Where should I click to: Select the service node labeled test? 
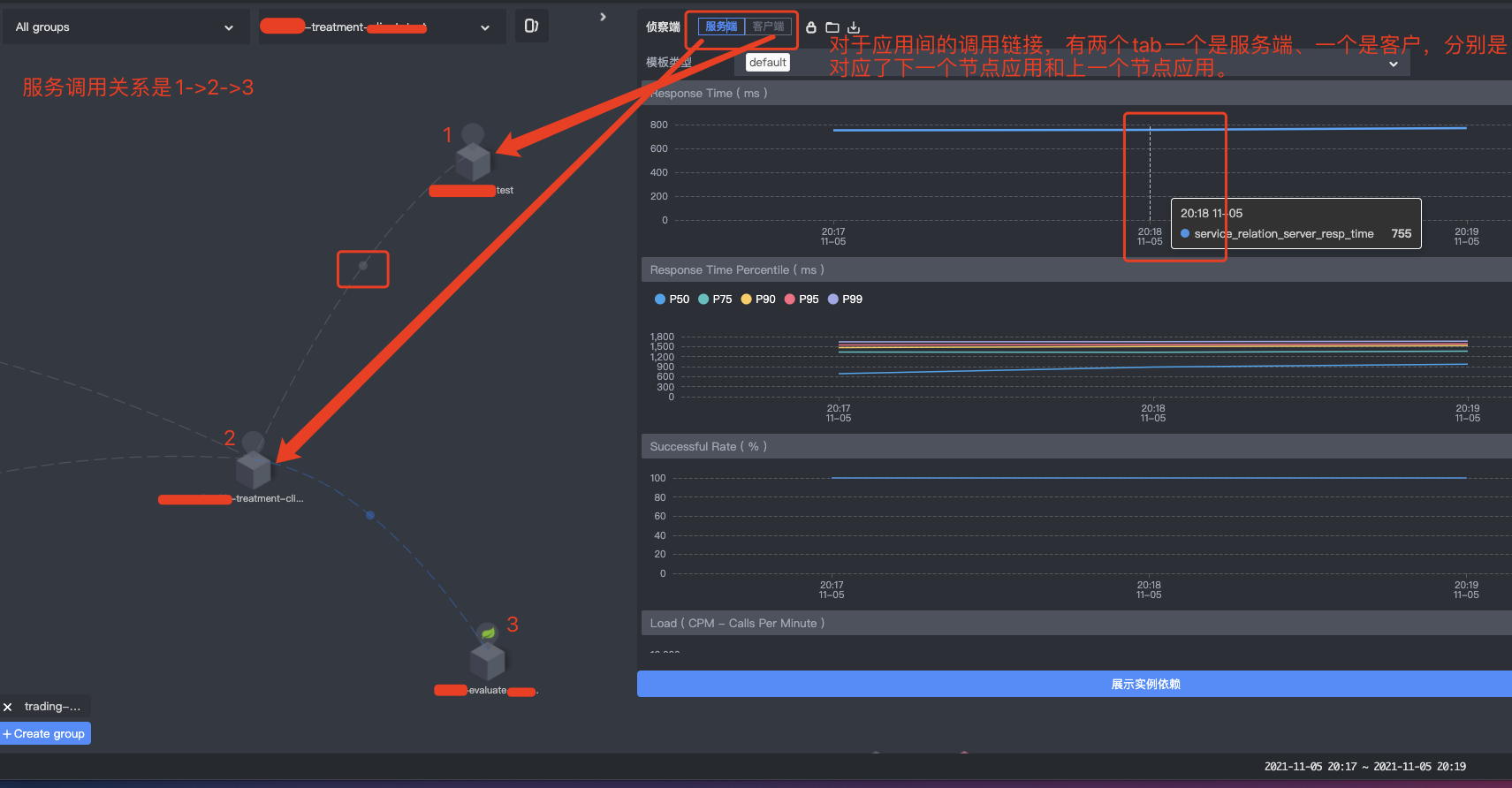[473, 162]
